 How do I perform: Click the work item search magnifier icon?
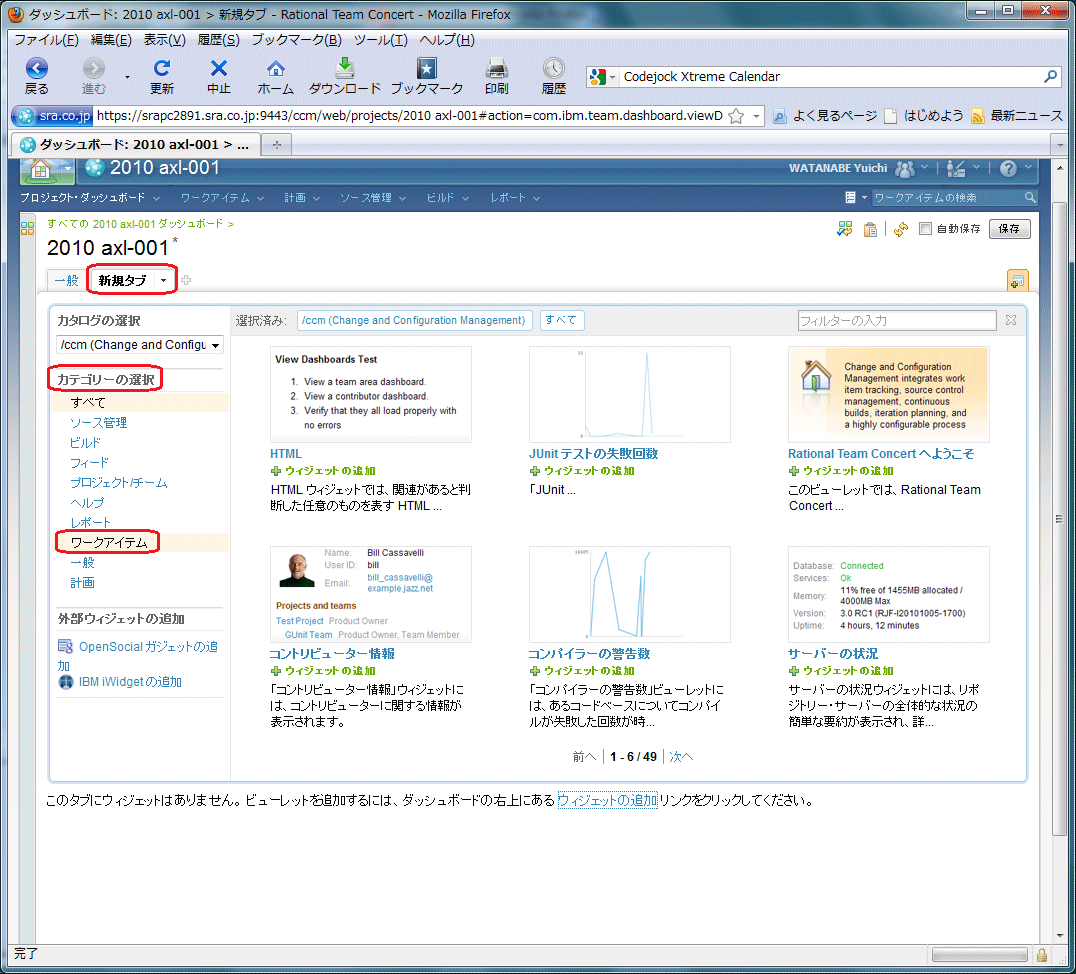1029,198
